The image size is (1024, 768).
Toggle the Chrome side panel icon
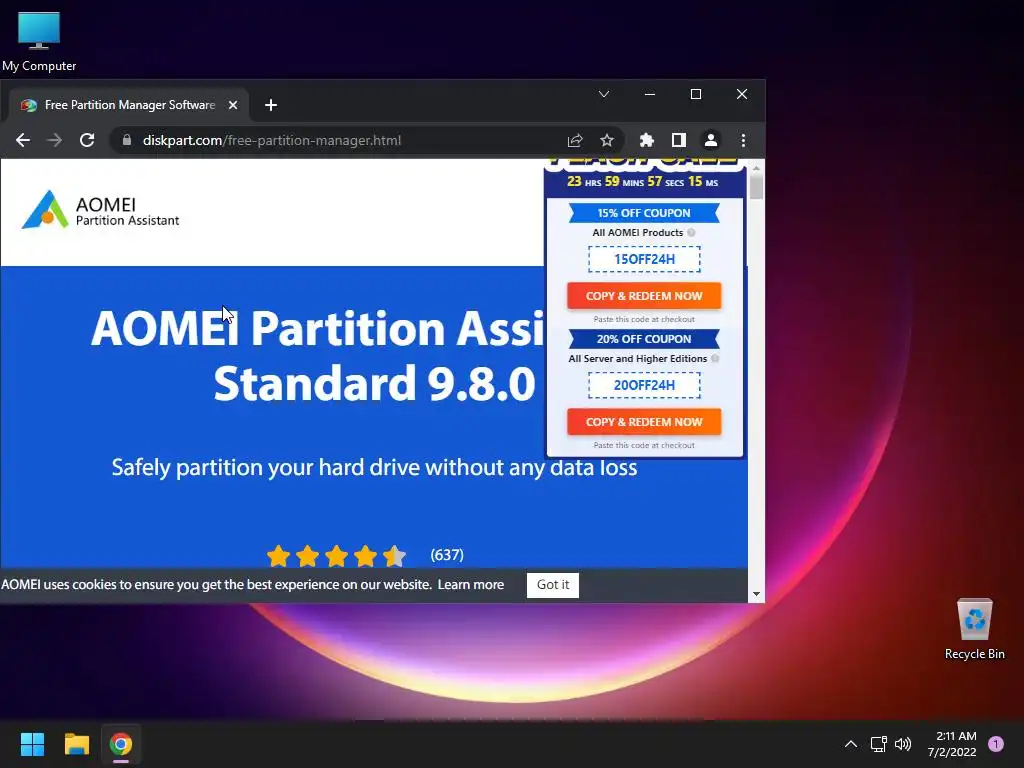679,140
